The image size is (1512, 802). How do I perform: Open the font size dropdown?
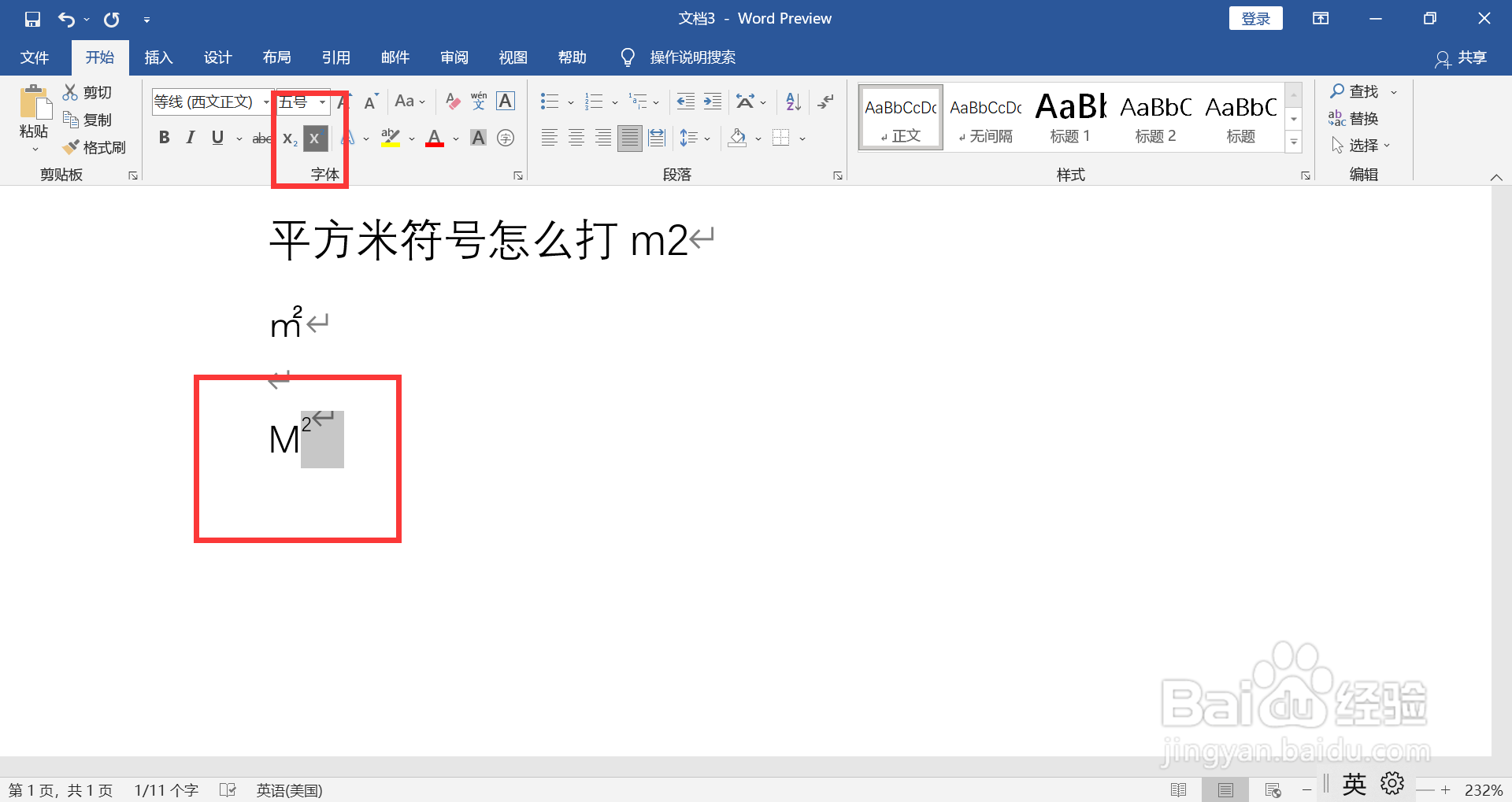[322, 101]
